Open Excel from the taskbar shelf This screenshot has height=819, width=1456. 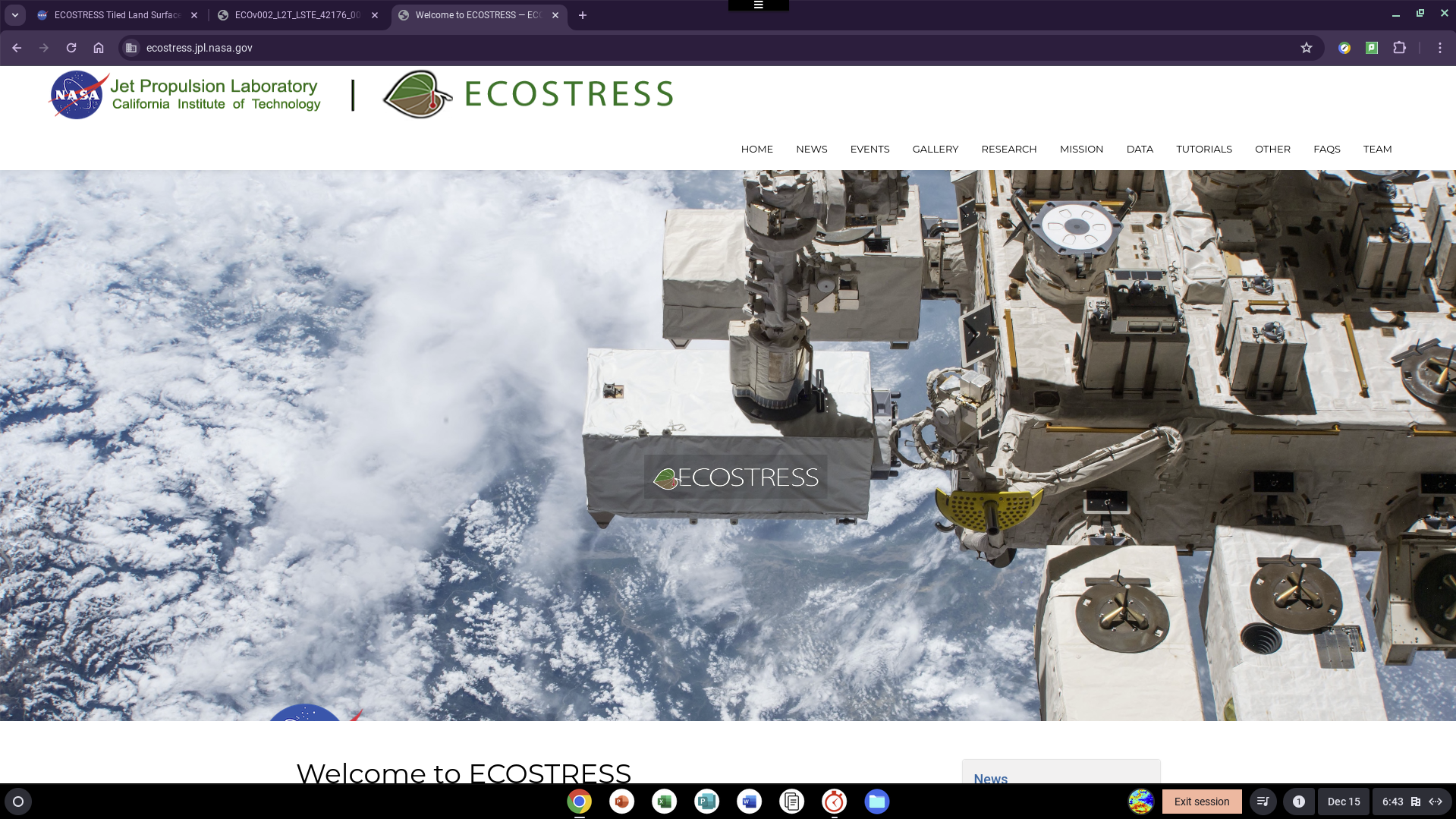click(x=664, y=802)
